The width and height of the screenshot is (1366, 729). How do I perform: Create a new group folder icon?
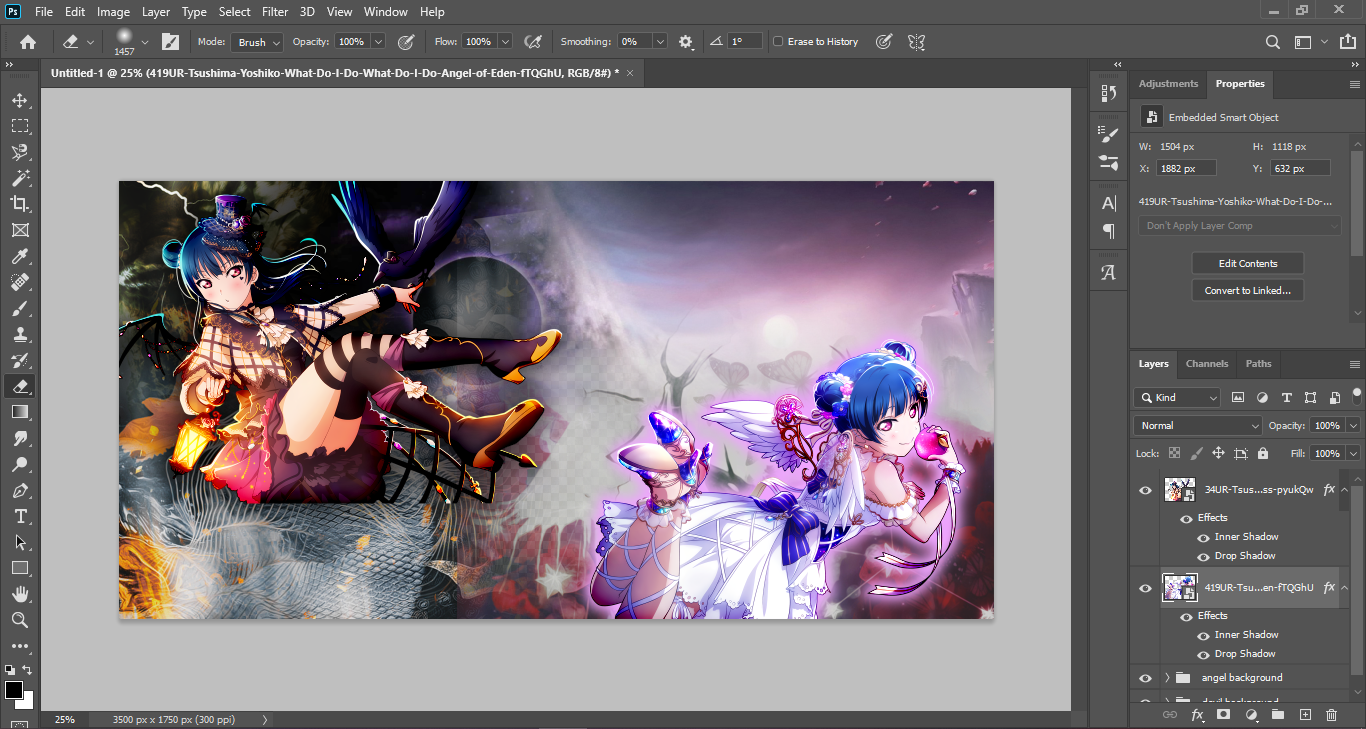[x=1278, y=714]
